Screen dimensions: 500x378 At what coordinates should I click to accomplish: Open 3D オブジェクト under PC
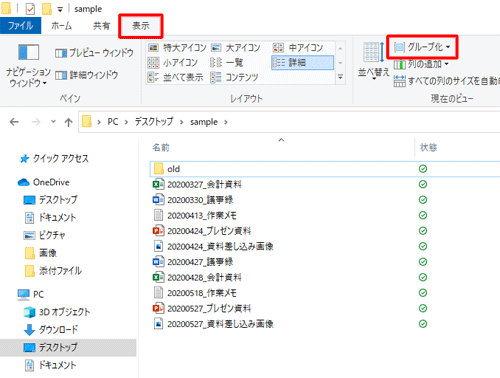[x=57, y=312]
